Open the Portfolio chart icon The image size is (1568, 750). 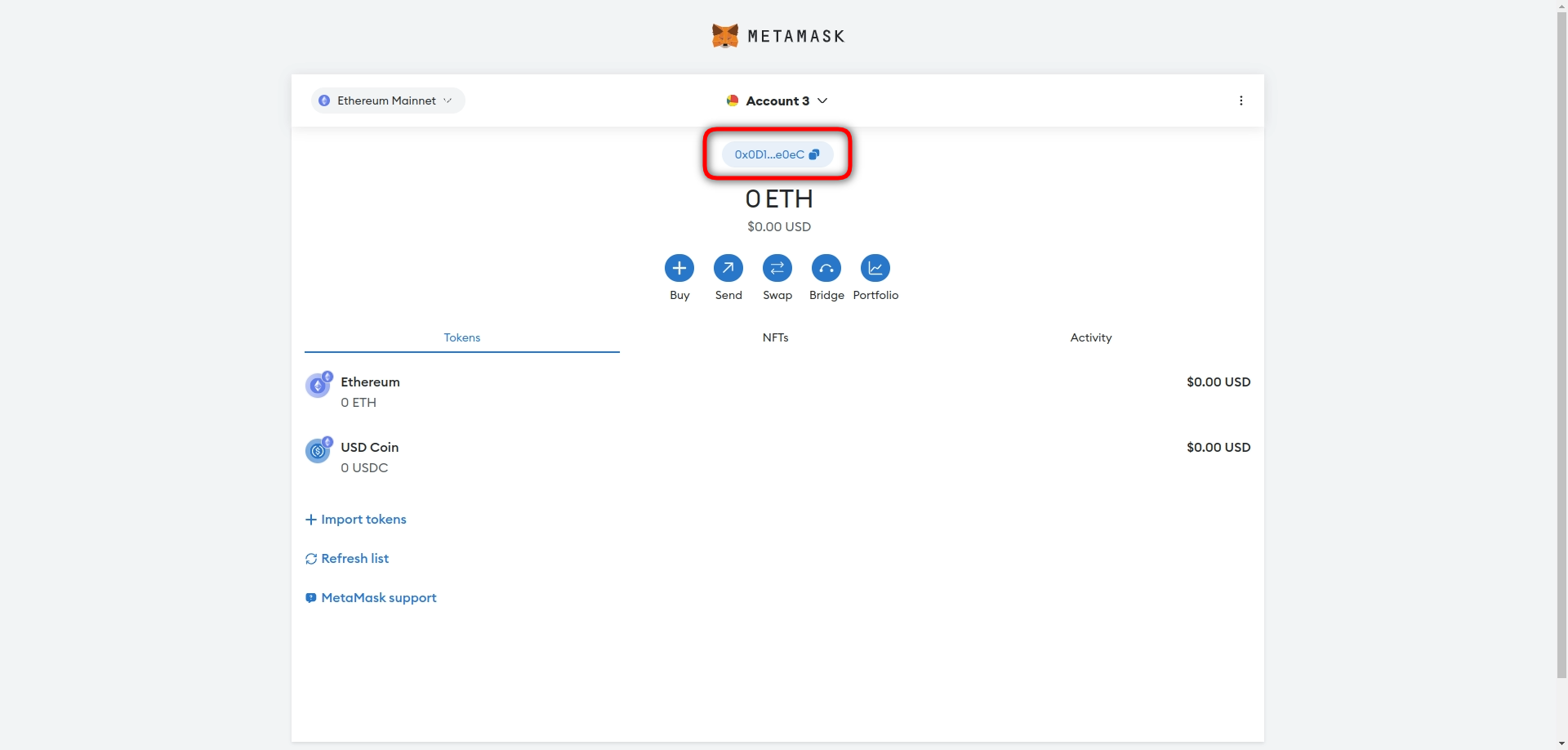875,268
